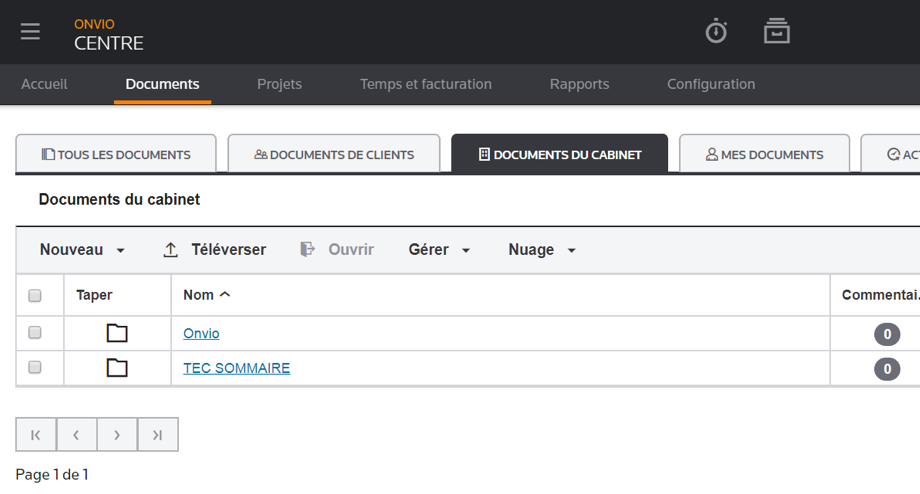Screen dimensions: 920x494
Task: Go to the Accueil menu
Action: click(44, 84)
